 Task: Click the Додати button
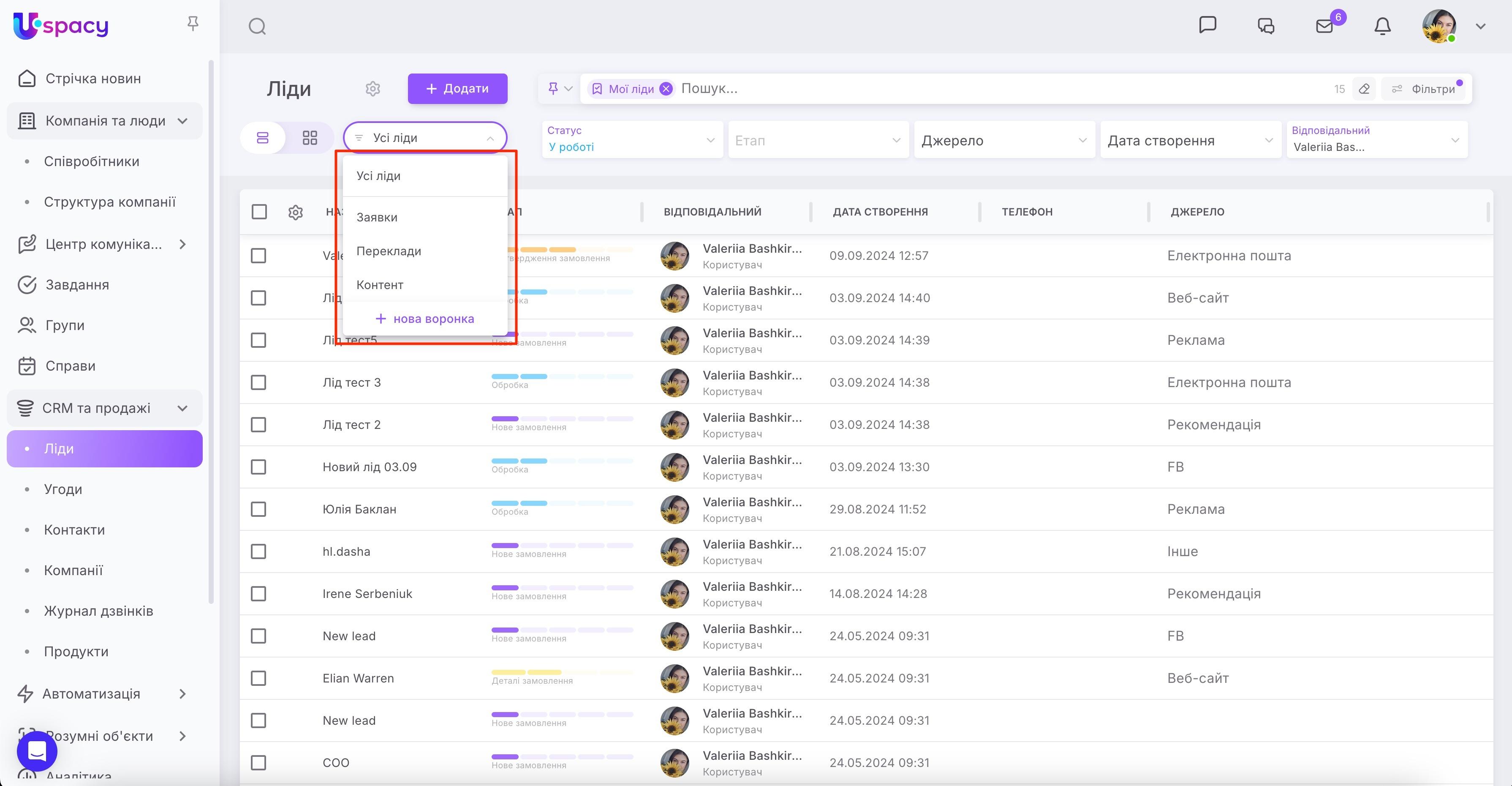pos(457,89)
